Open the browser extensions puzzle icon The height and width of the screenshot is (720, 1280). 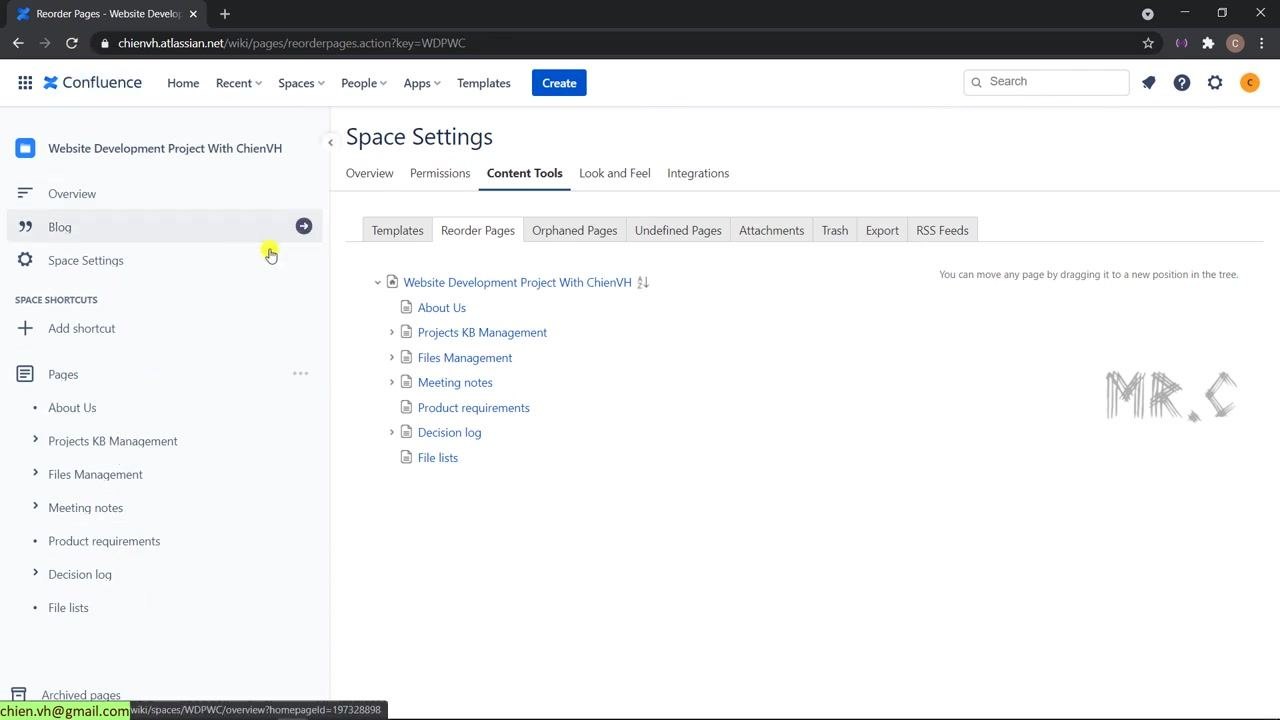pos(1208,43)
